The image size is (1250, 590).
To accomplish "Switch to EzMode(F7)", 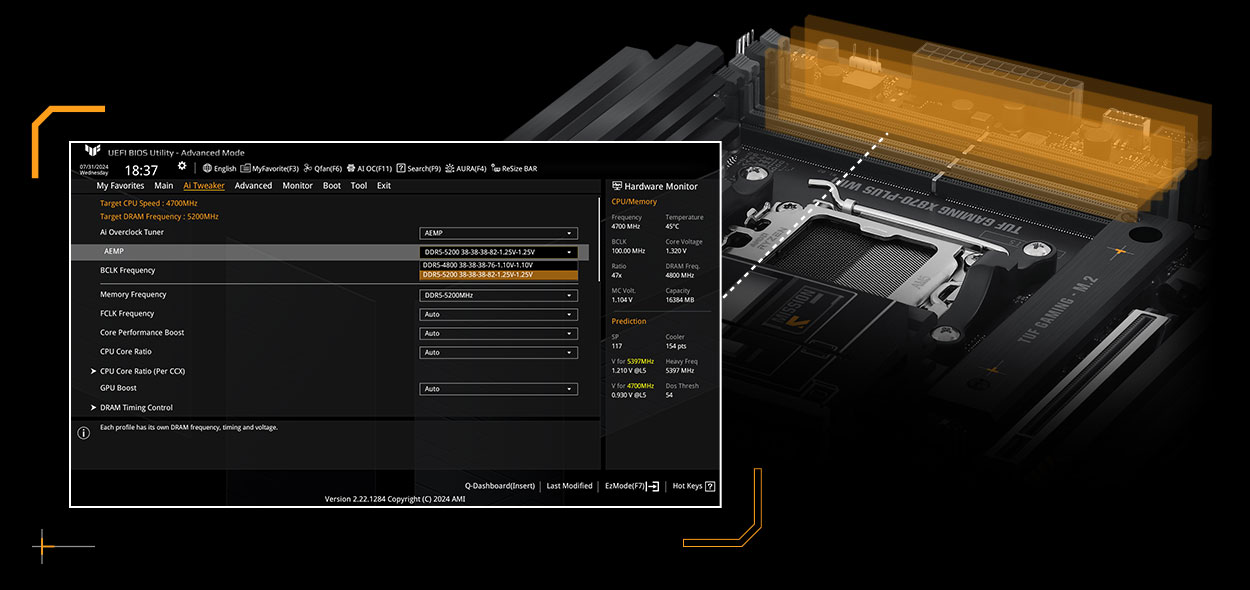I will (632, 486).
